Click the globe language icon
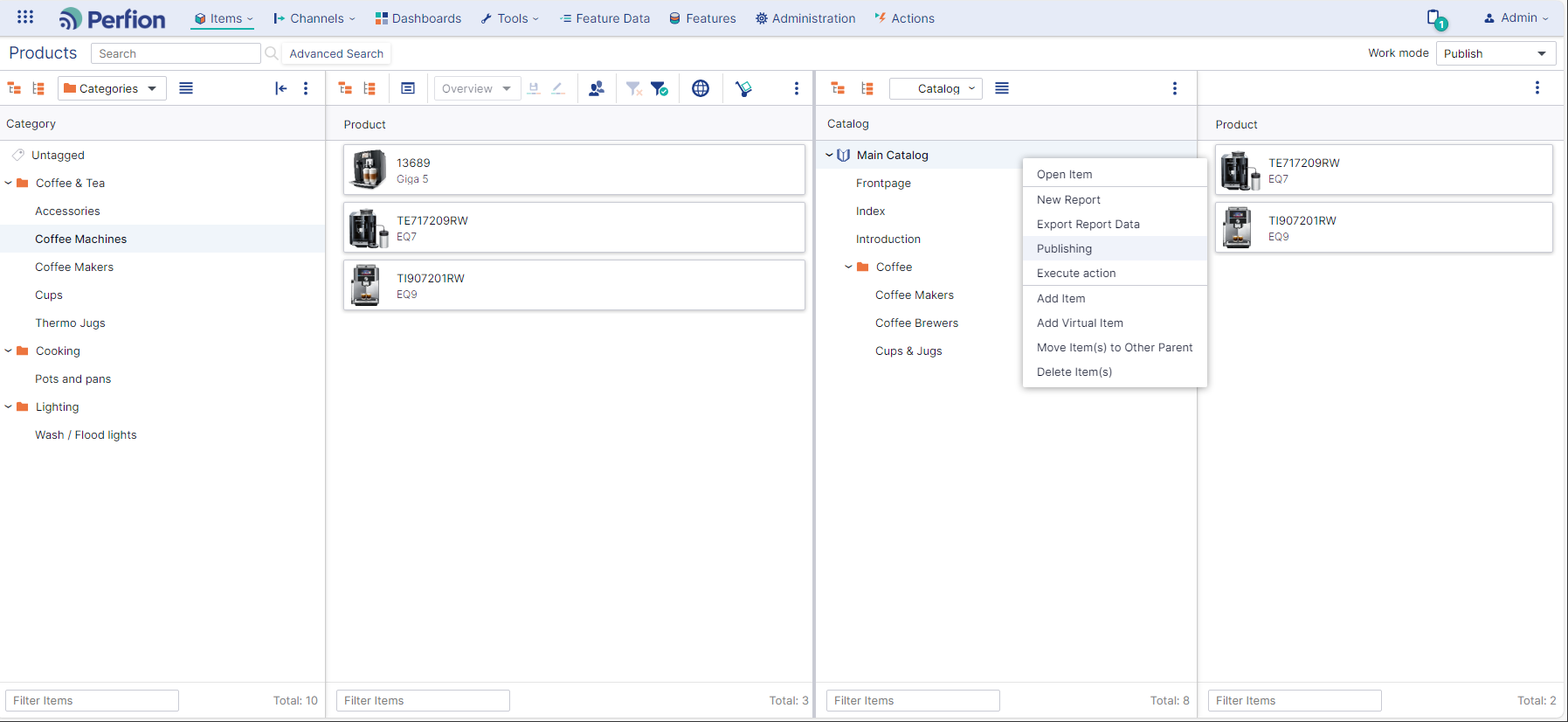1568x722 pixels. [x=701, y=88]
